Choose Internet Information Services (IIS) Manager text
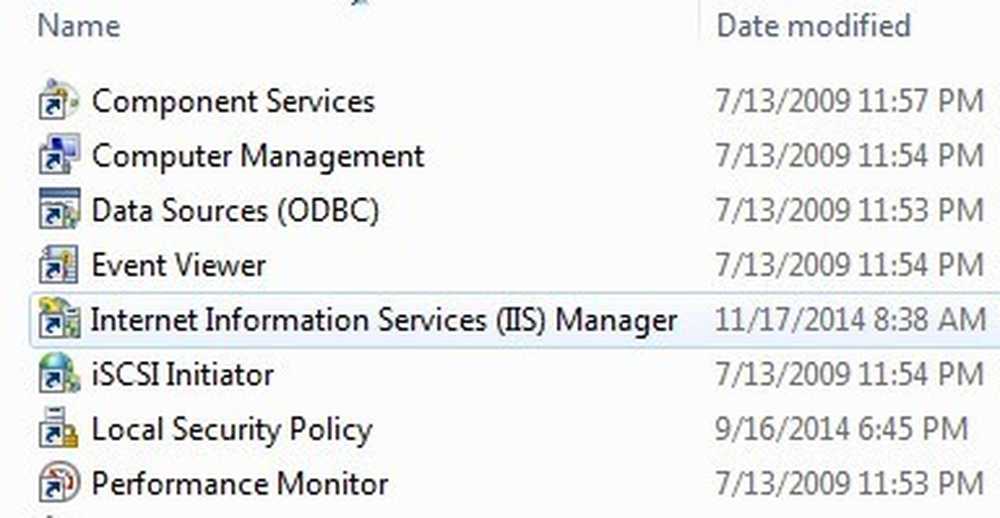The image size is (1000, 518). [383, 320]
